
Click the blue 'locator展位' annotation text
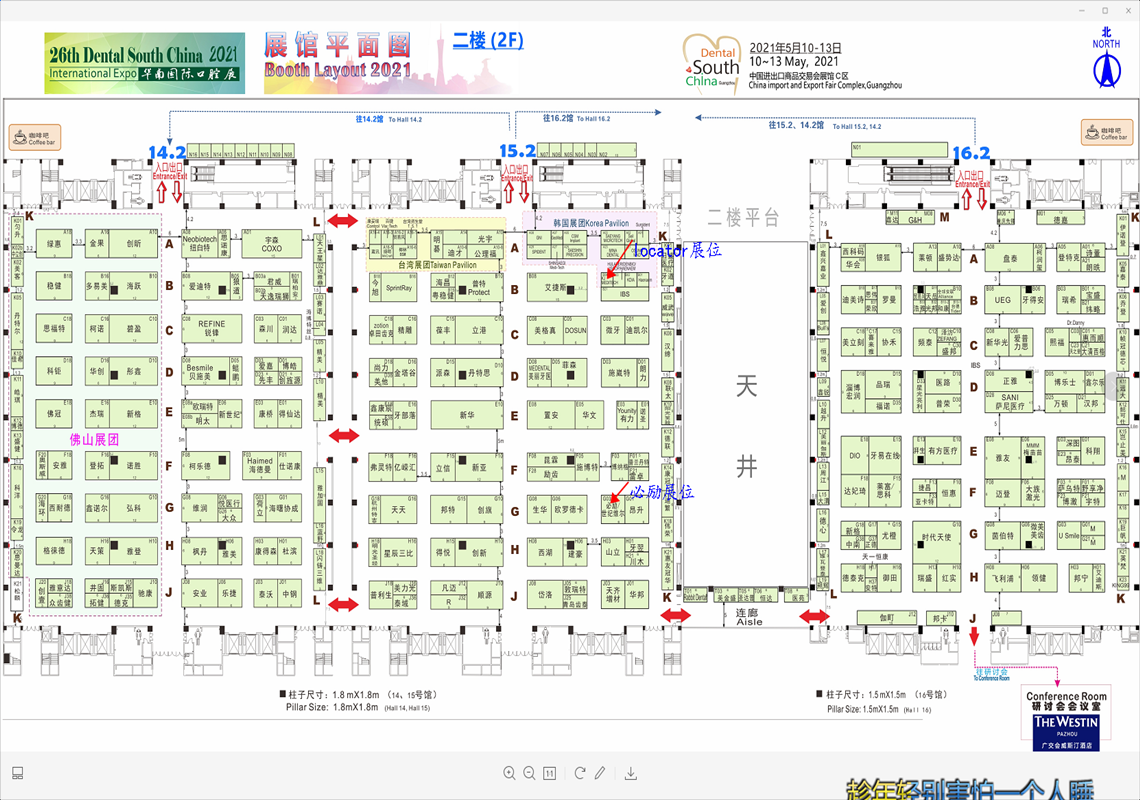(x=678, y=250)
